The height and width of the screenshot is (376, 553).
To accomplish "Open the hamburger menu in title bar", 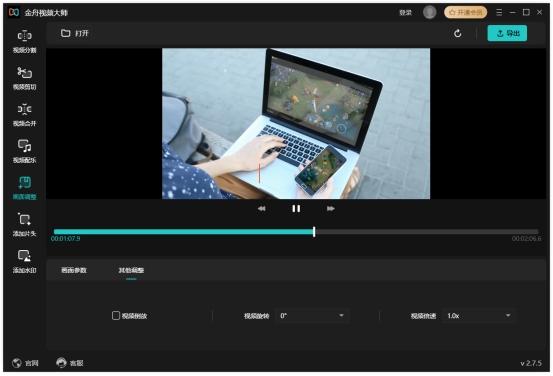I will coord(499,12).
